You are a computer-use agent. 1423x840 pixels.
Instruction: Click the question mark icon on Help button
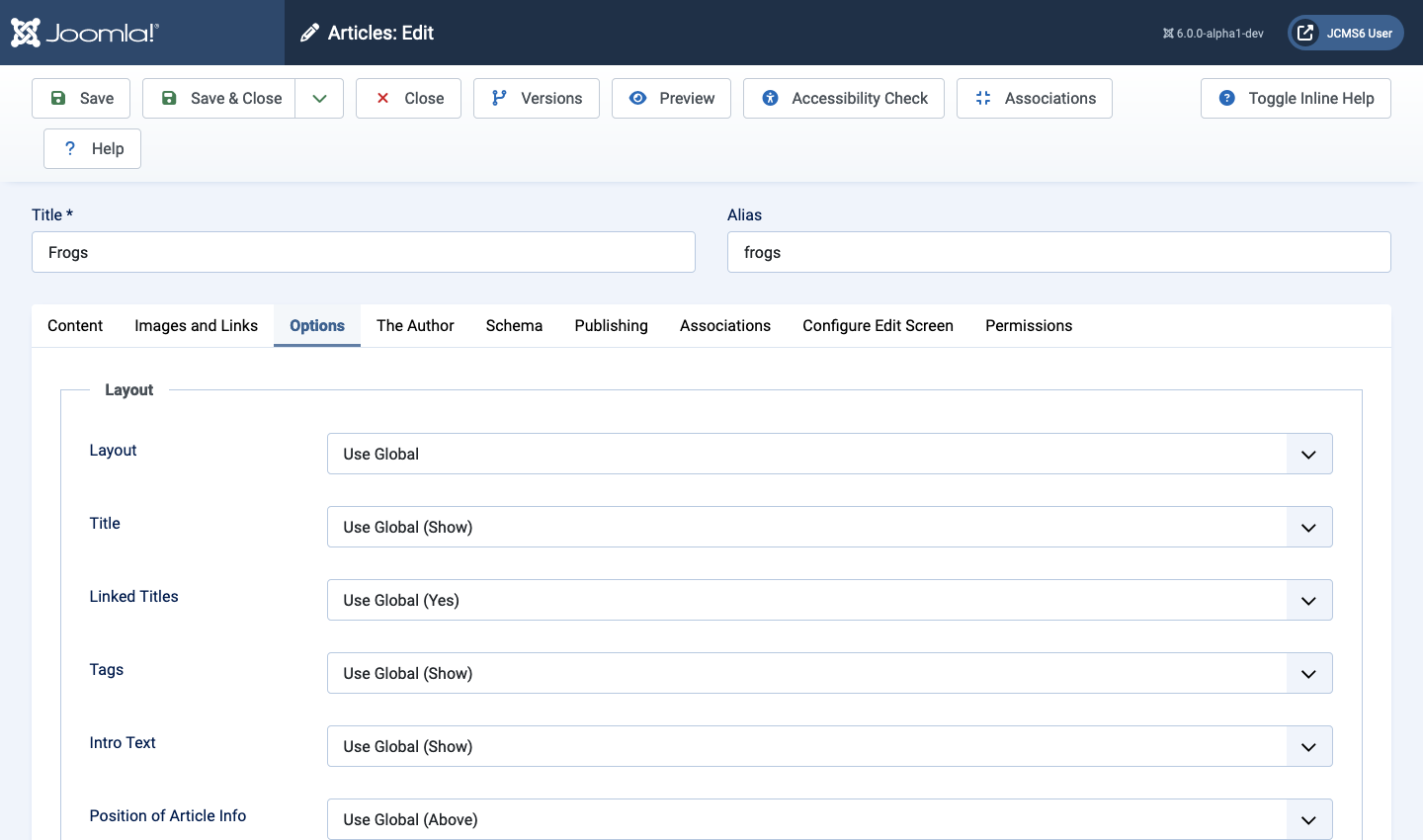click(69, 148)
